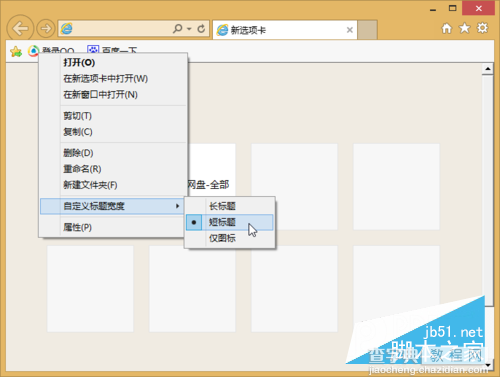Expand the 自定义标题宽度 submenu
Screen dimensions: 500x377
112,206
